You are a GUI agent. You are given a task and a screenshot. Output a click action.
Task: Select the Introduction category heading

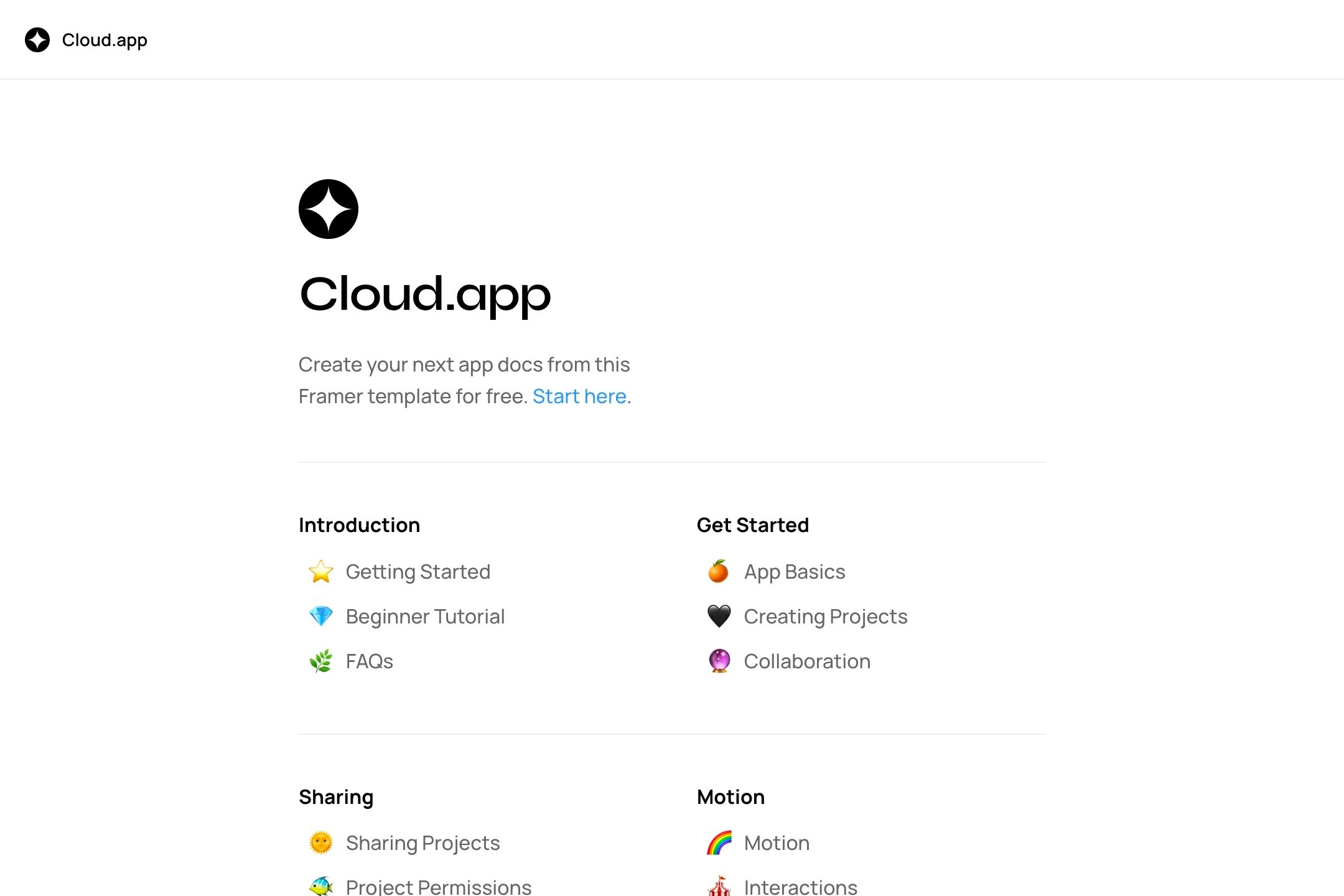point(359,525)
